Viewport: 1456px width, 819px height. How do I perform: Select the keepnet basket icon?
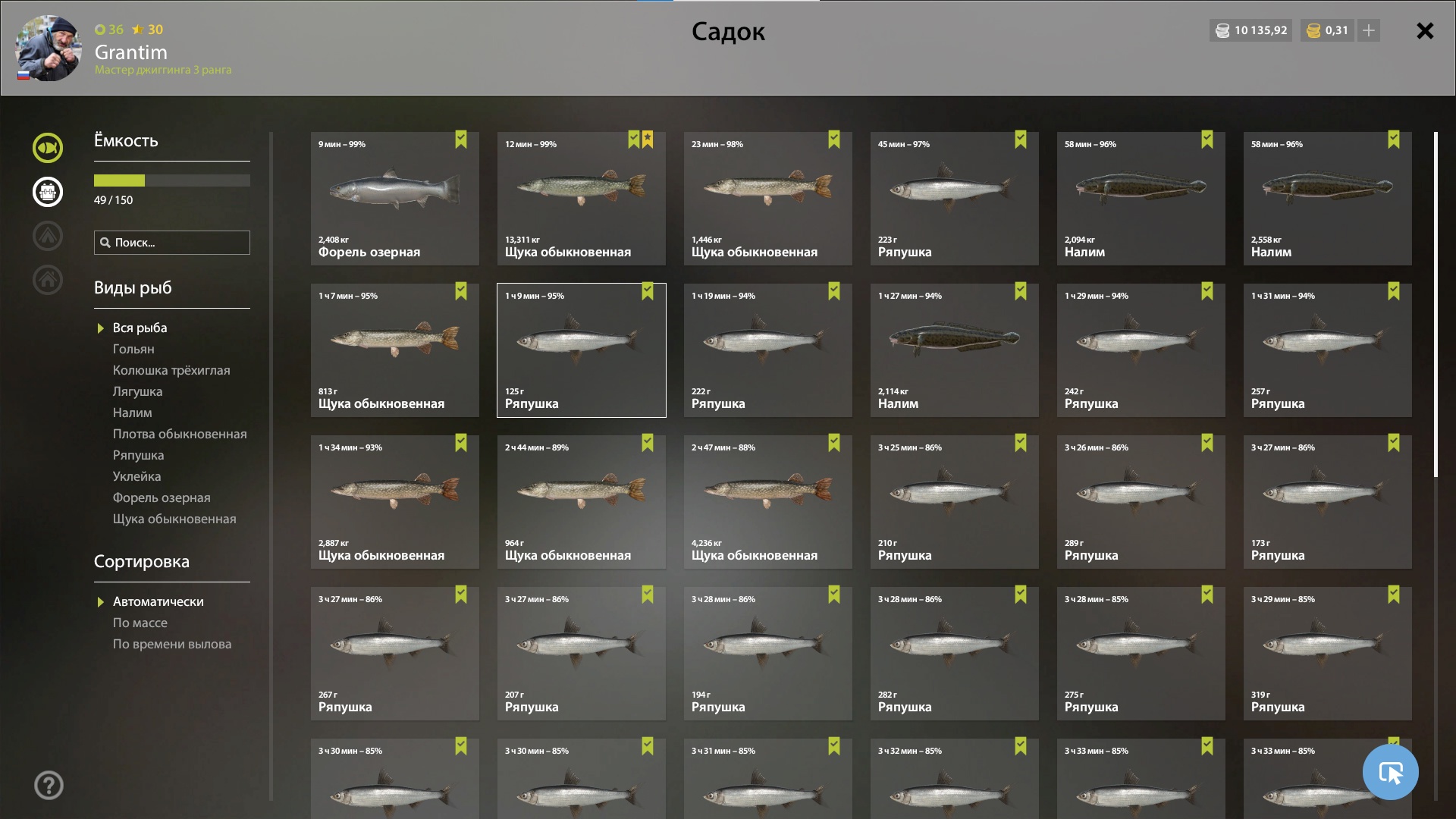click(48, 192)
